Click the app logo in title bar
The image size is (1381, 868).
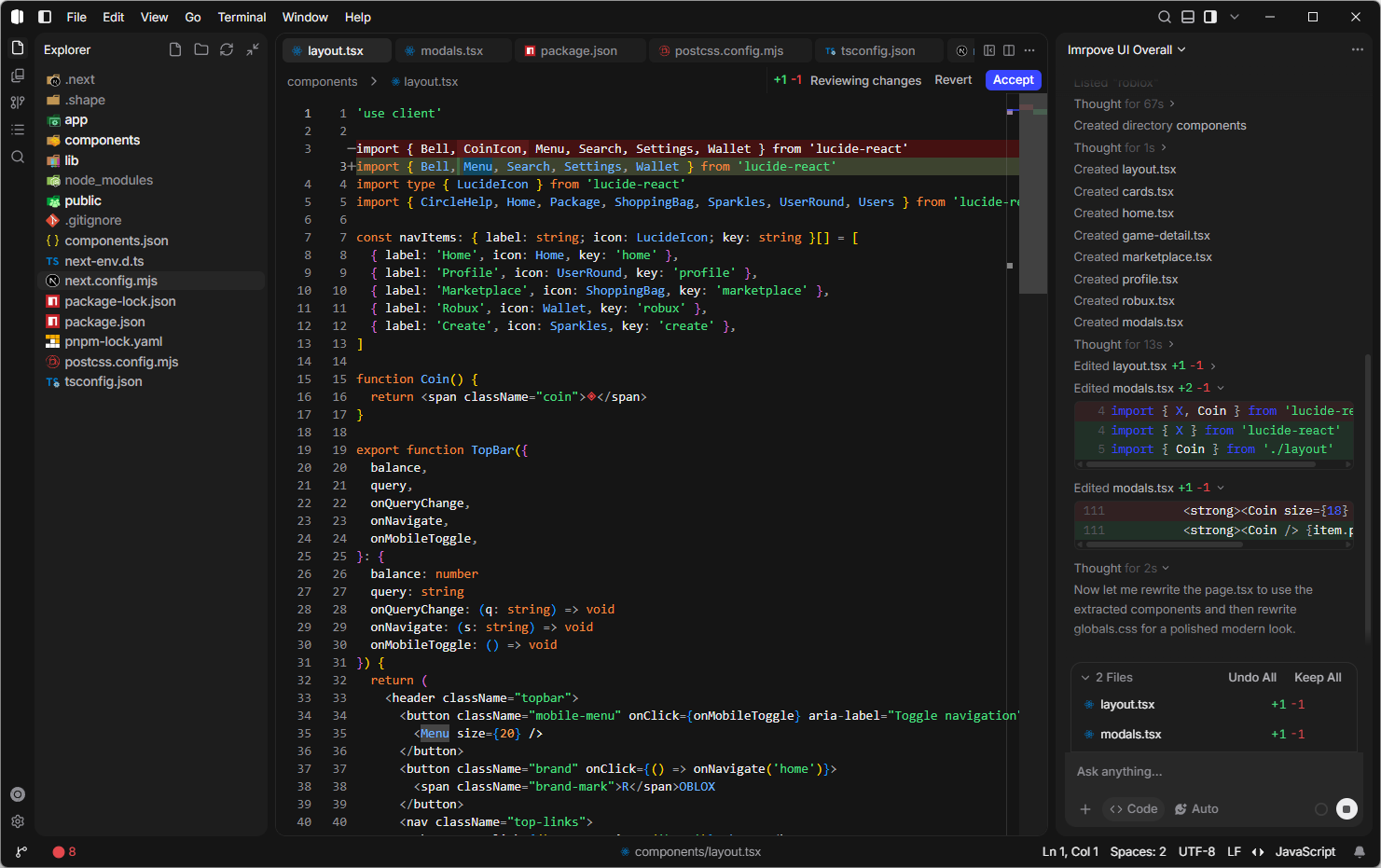17,17
